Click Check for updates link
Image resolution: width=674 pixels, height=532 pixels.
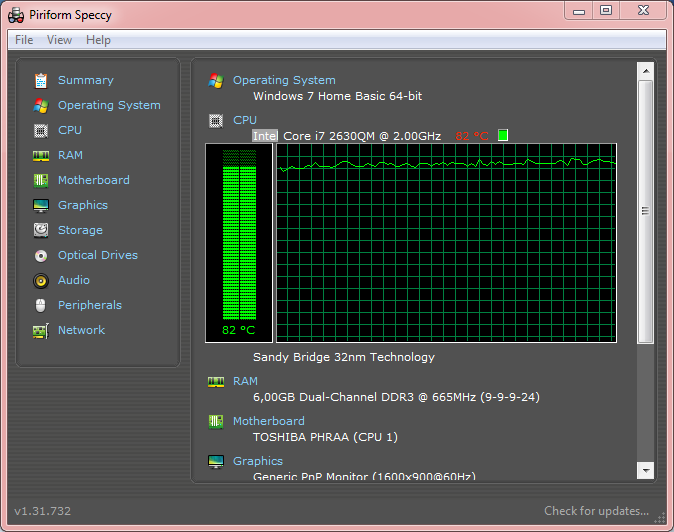pyautogui.click(x=597, y=511)
